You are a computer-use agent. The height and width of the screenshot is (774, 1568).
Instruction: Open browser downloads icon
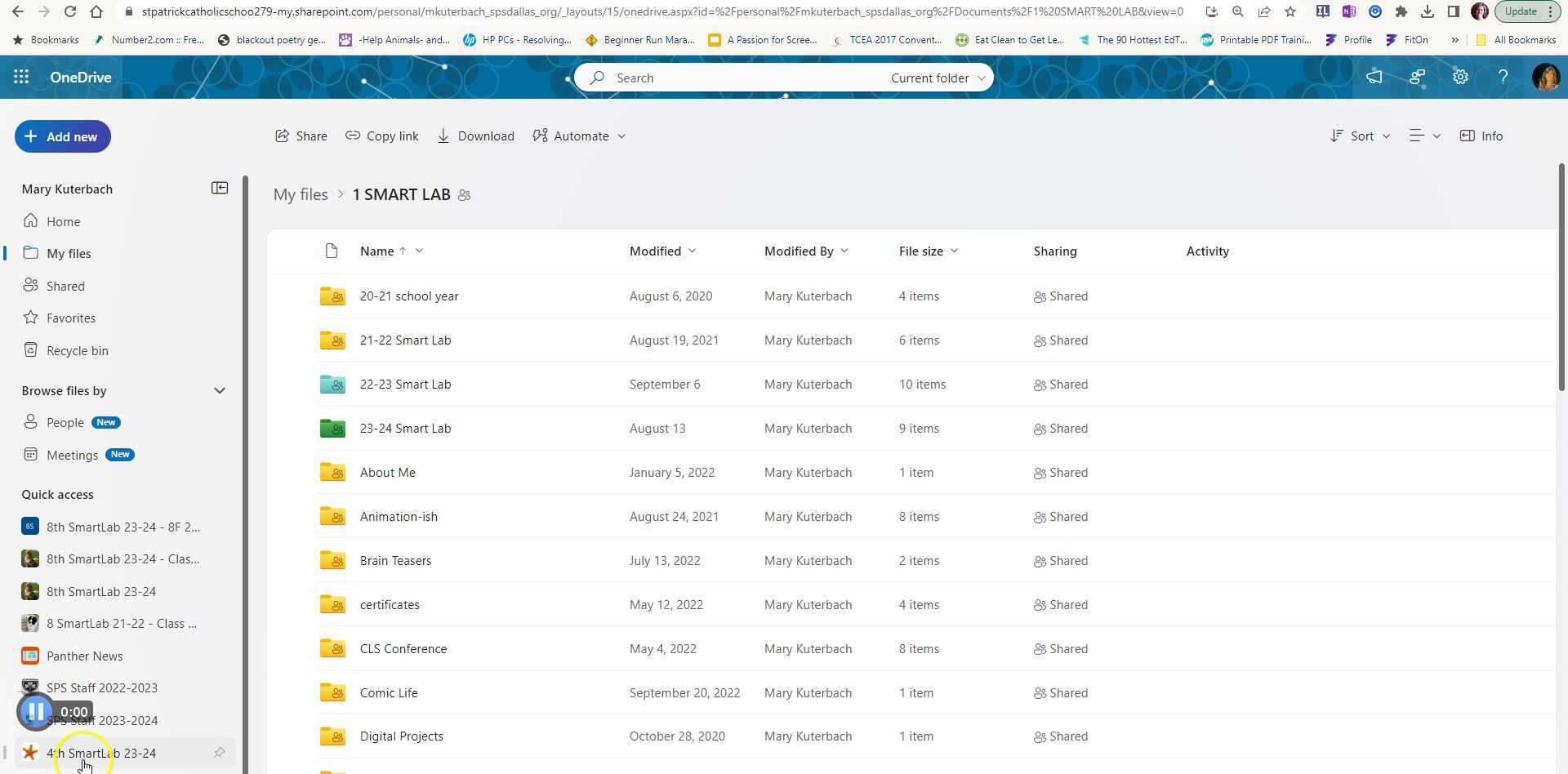[1428, 11]
